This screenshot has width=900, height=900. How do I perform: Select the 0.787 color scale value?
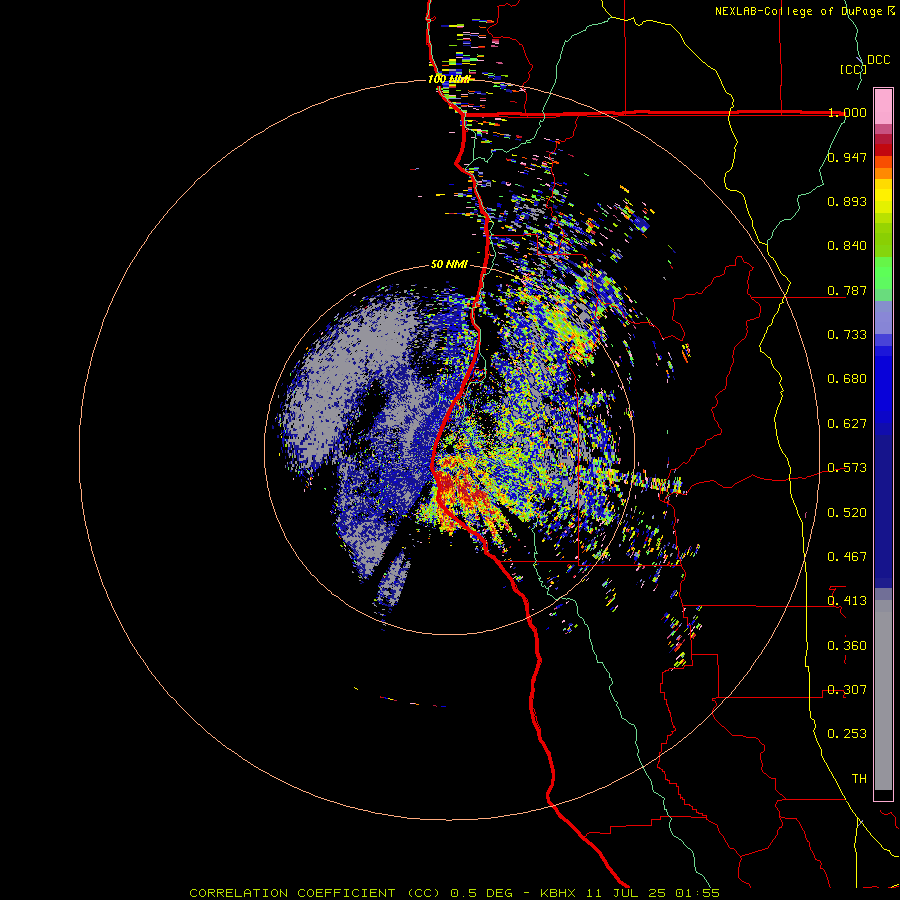tap(847, 290)
